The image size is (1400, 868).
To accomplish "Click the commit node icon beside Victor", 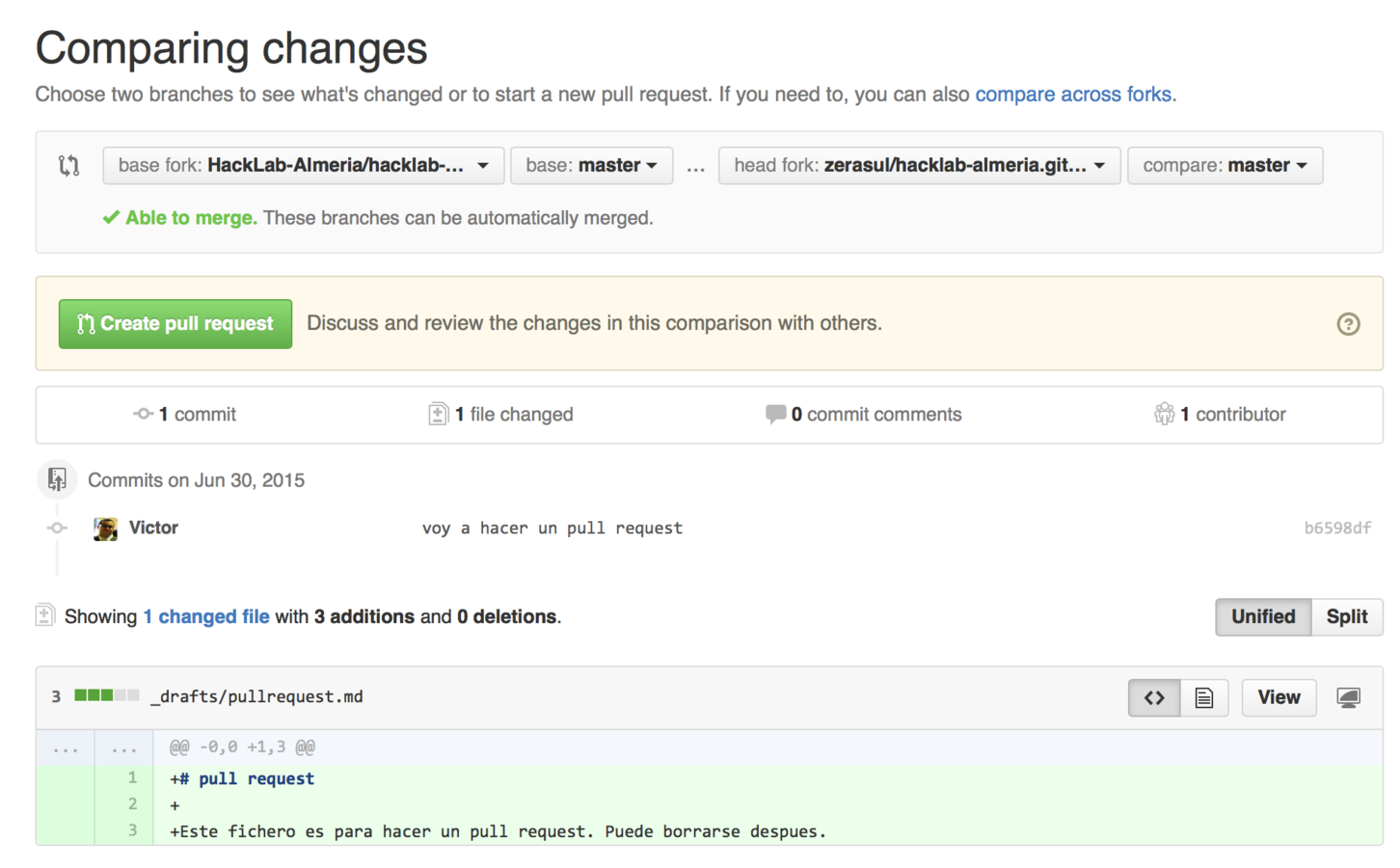I will tap(57, 528).
